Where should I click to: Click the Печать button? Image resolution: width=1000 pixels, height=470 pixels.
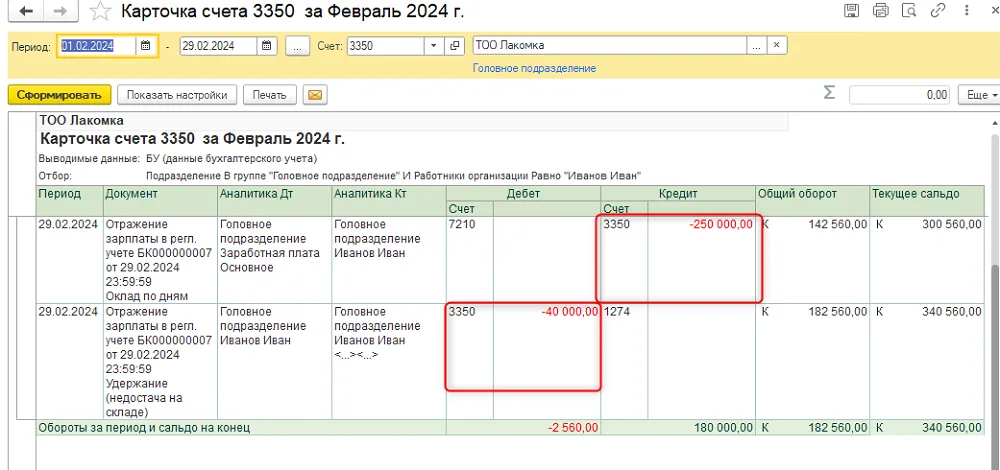point(269,95)
